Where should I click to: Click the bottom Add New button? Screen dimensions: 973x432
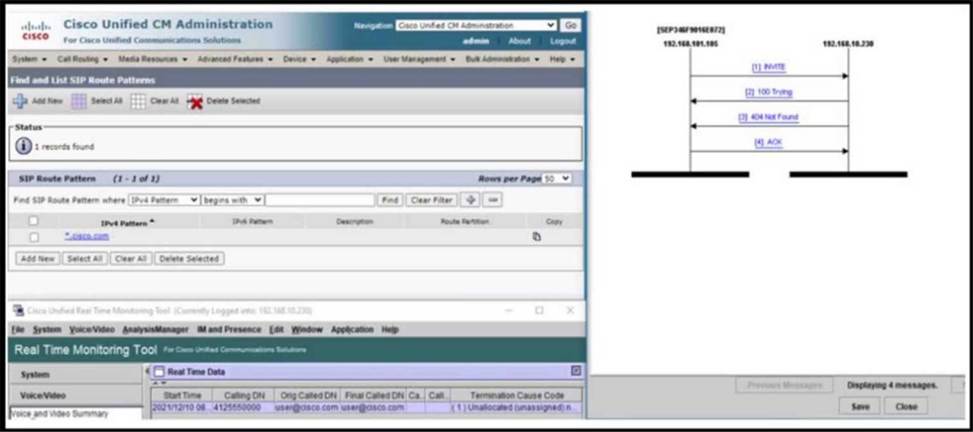(x=38, y=259)
